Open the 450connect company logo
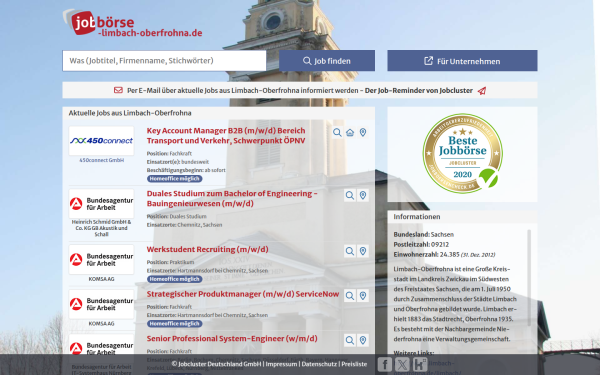Screen dimensions: 600x375 pos(101,141)
